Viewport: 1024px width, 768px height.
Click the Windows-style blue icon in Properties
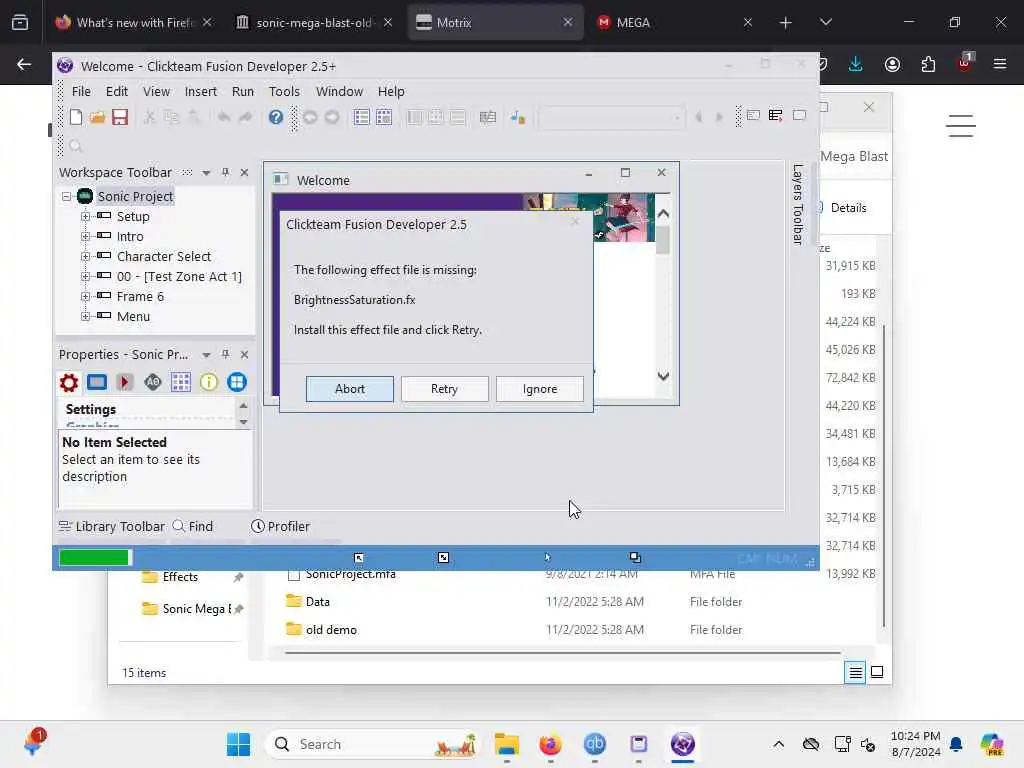pyautogui.click(x=237, y=382)
